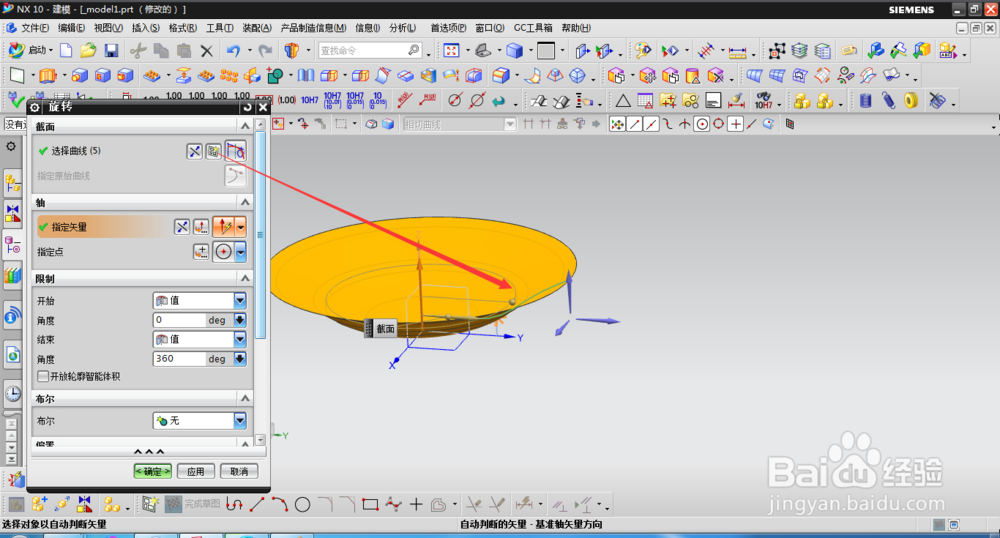Click the Sketch rectangle icon in feature toolbar
Screen dimensions: 1000x538
pyautogui.click(x=17, y=76)
